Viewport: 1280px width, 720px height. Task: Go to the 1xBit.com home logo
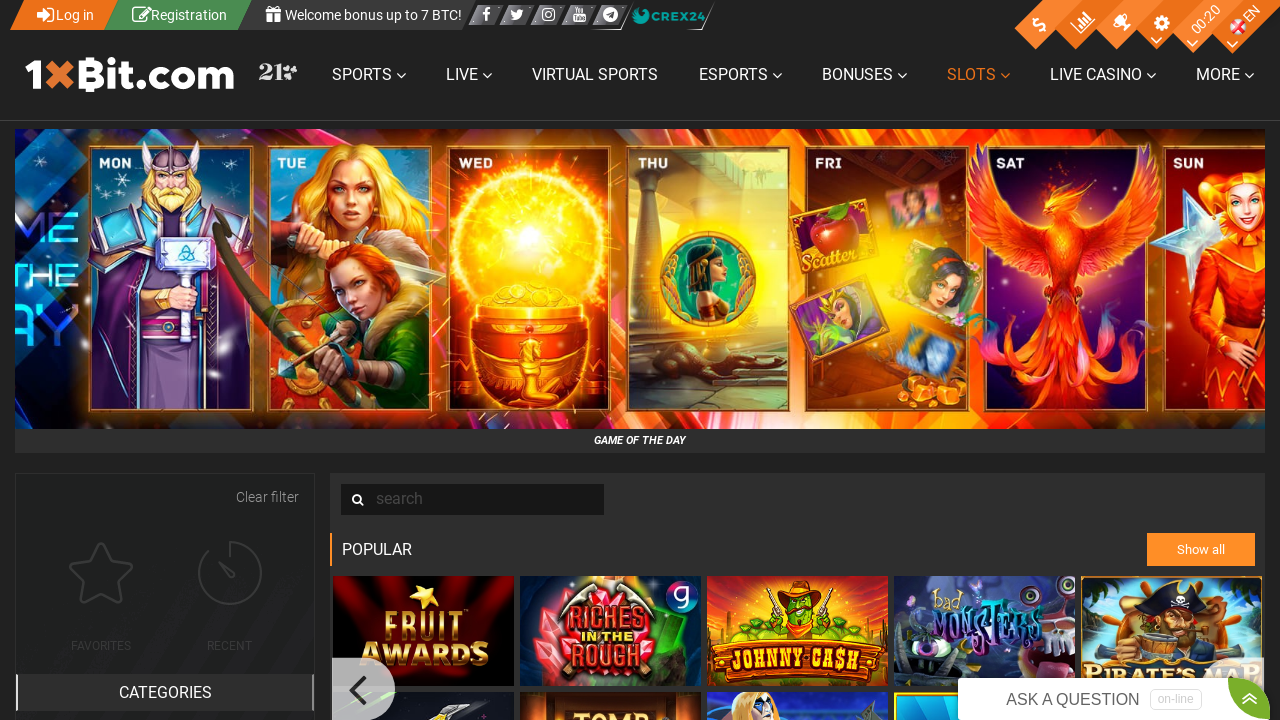[130, 74]
